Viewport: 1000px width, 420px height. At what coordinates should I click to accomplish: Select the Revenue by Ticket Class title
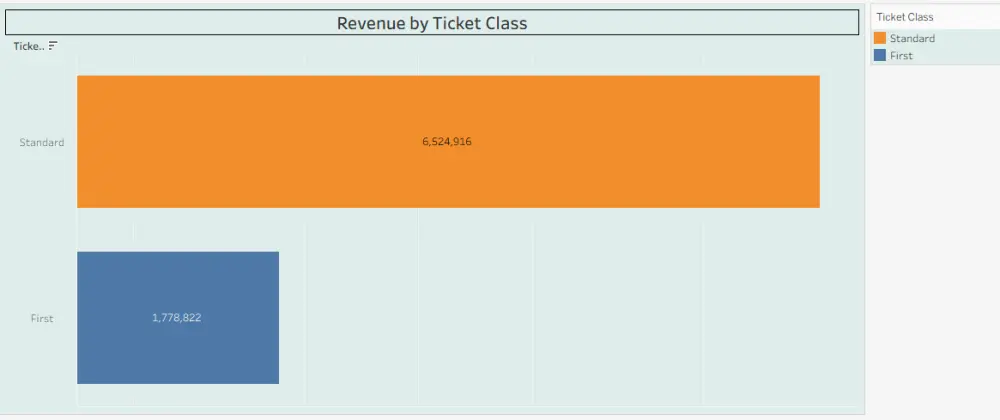click(432, 23)
